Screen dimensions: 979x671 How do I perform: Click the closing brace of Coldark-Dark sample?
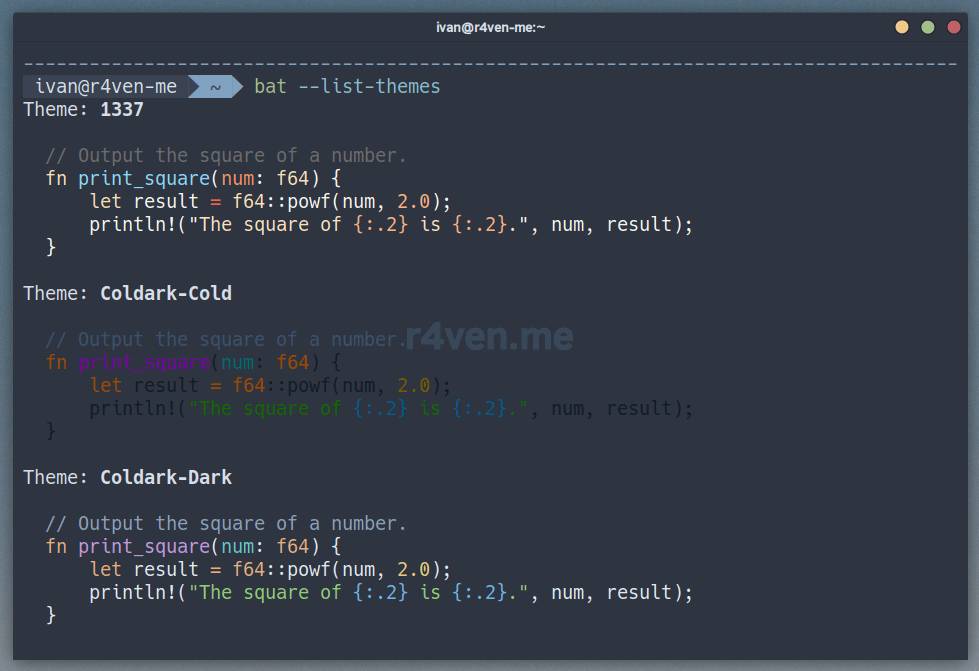pos(51,616)
